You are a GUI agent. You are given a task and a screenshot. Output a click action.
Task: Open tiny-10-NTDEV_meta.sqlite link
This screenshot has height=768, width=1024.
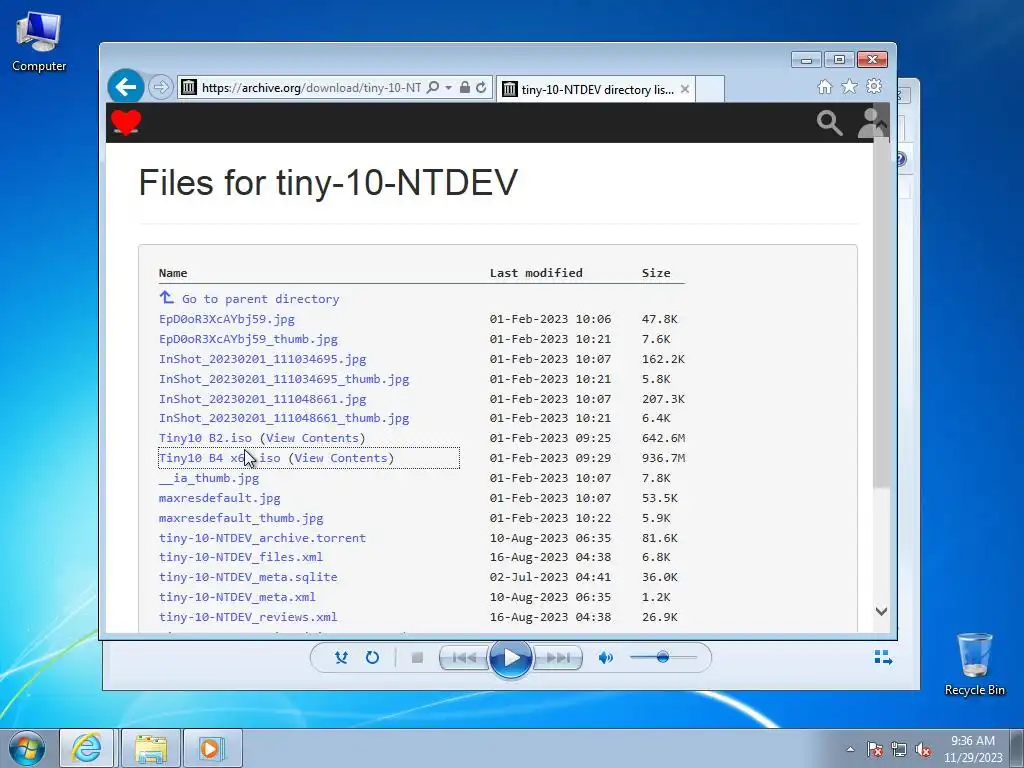(248, 577)
